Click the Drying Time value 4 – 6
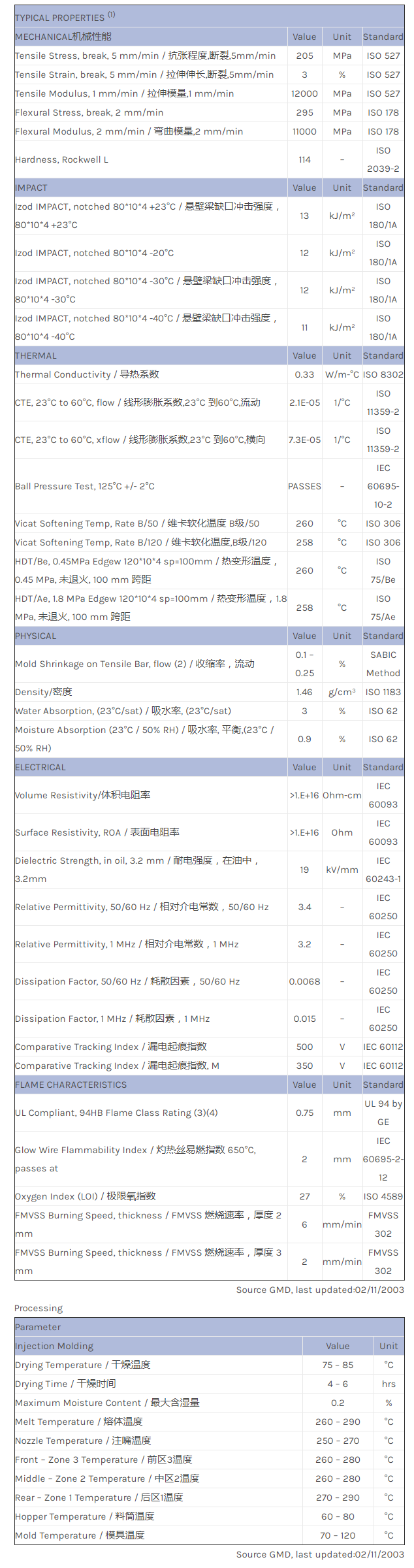This screenshot has width=414, height=1568. [x=338, y=1384]
